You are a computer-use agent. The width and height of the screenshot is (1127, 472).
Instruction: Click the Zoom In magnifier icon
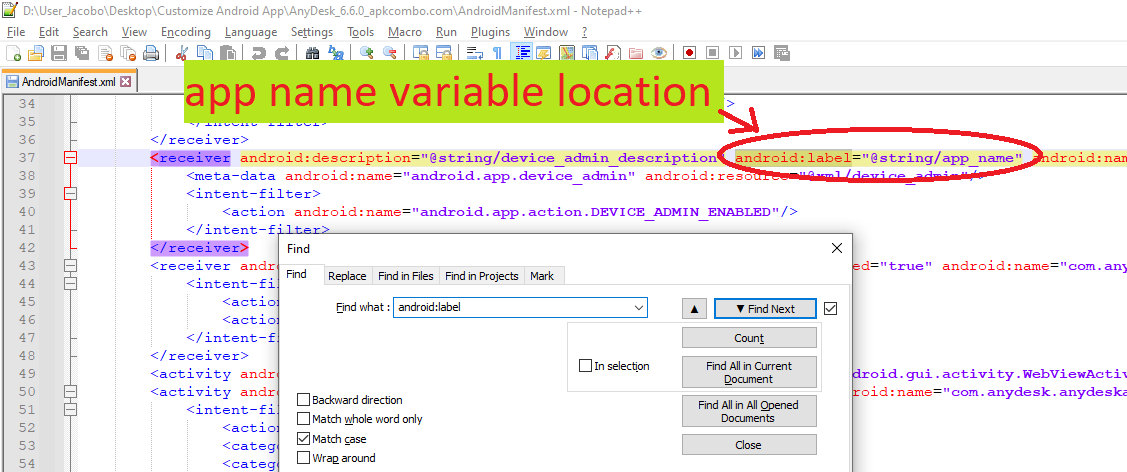367,53
